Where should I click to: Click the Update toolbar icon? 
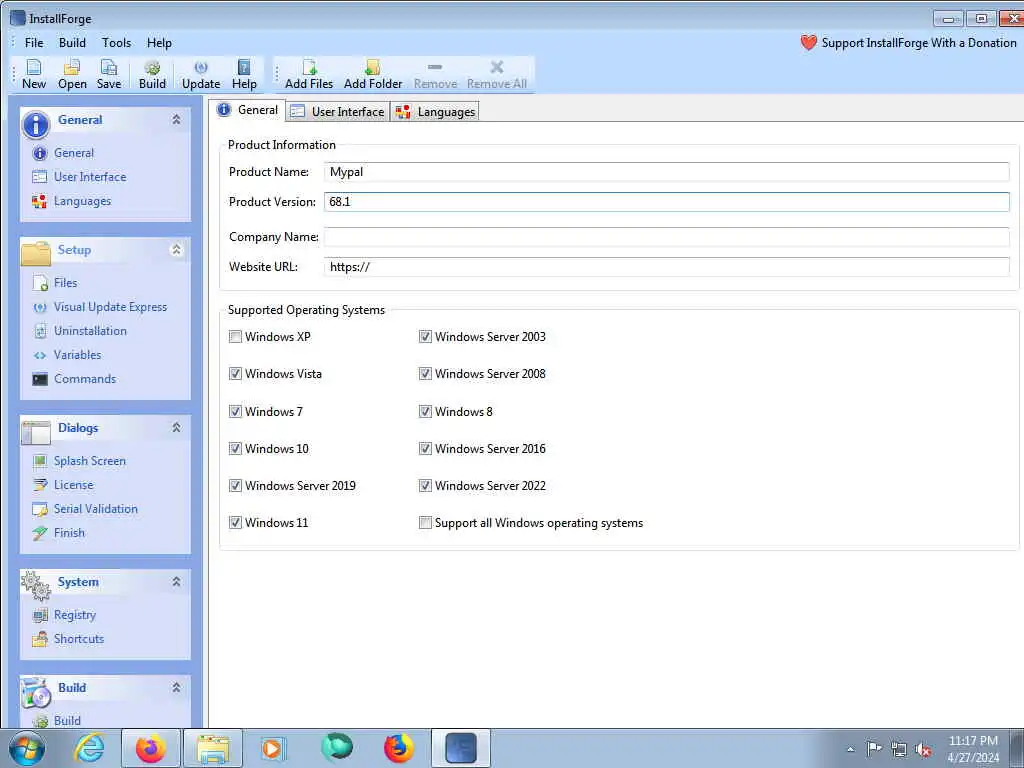coord(201,74)
